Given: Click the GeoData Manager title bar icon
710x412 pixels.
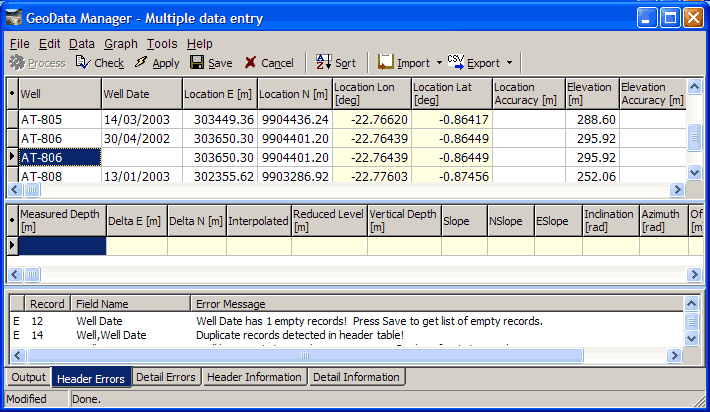Looking at the screenshot, I should click(14, 18).
